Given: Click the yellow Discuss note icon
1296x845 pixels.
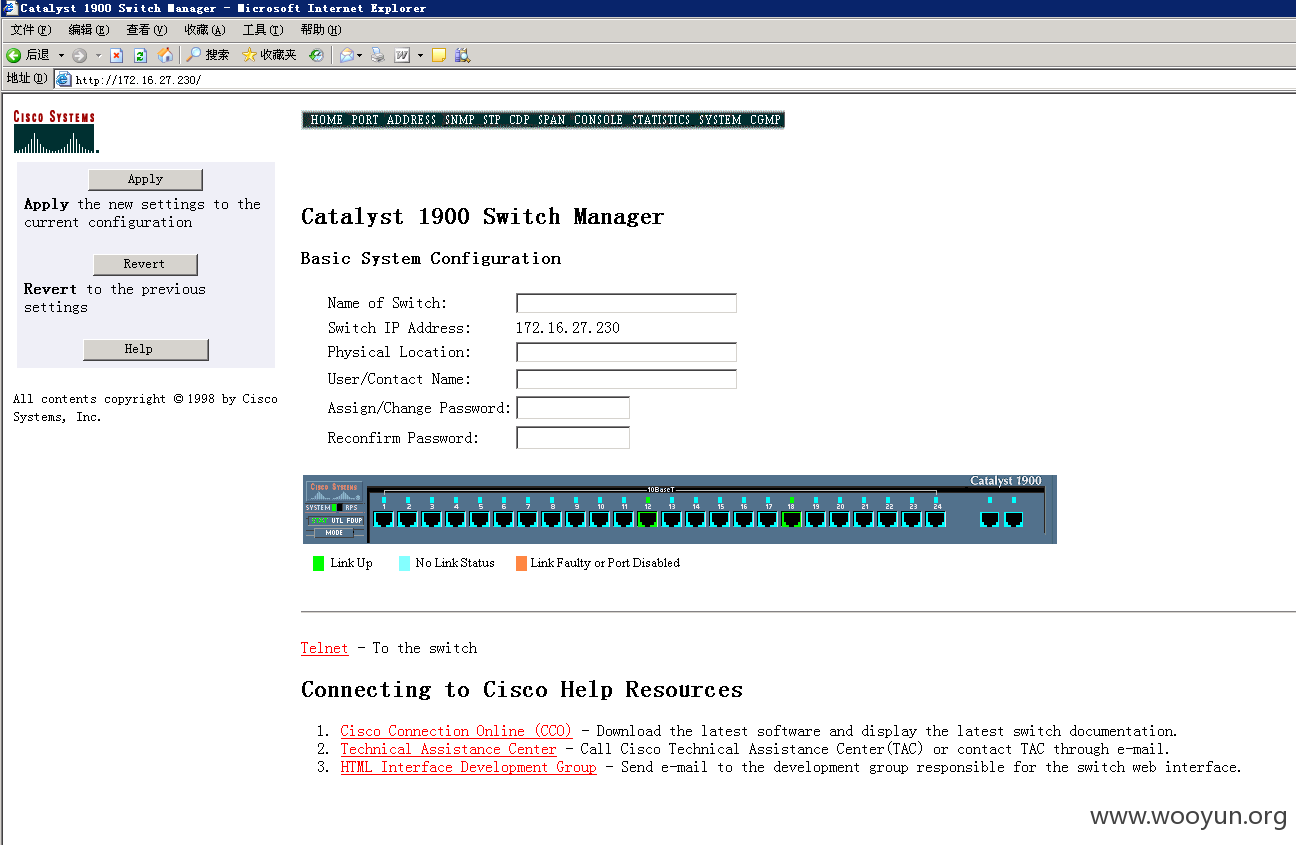Looking at the screenshot, I should click(438, 55).
